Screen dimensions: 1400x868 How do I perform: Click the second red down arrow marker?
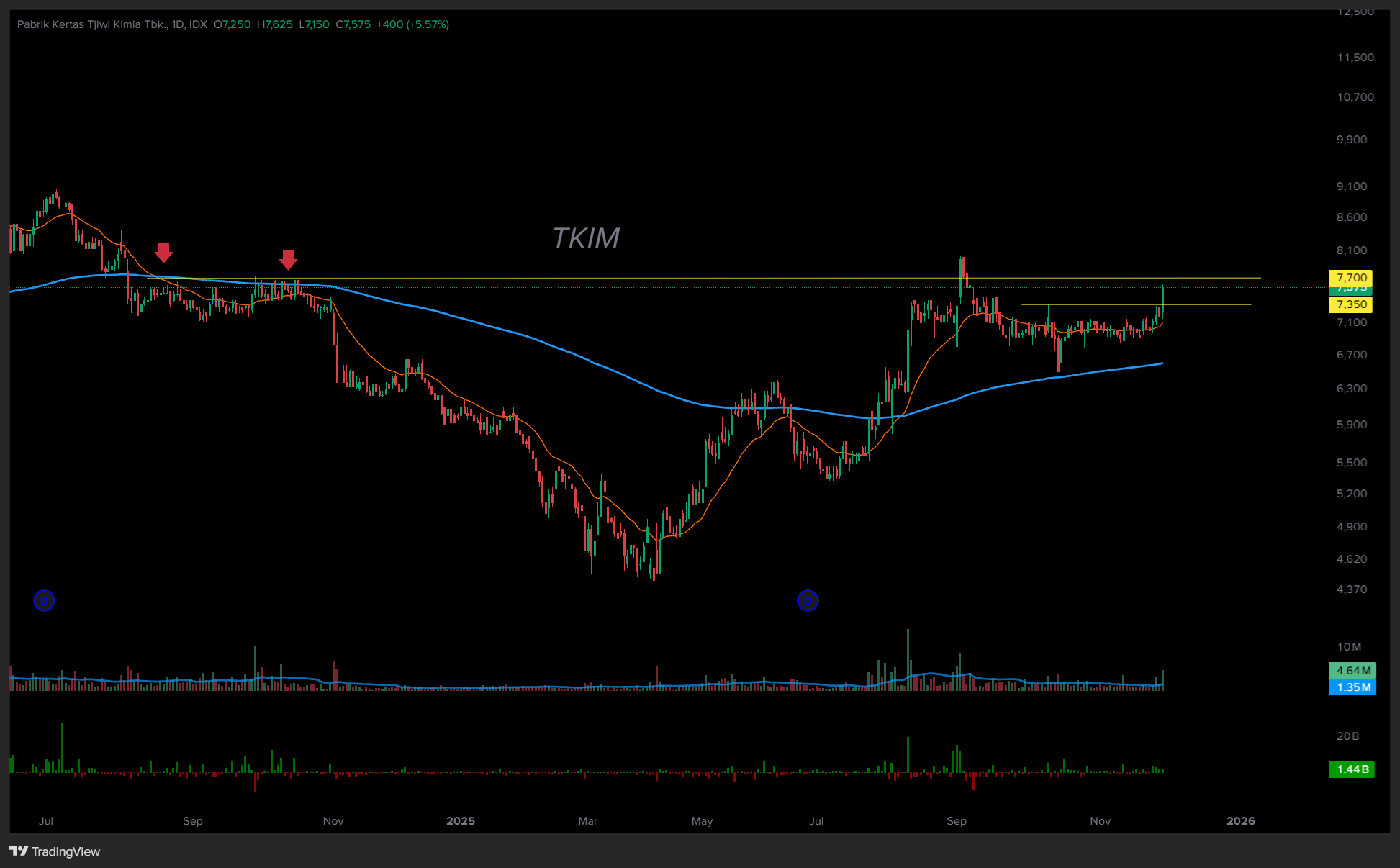tap(288, 259)
